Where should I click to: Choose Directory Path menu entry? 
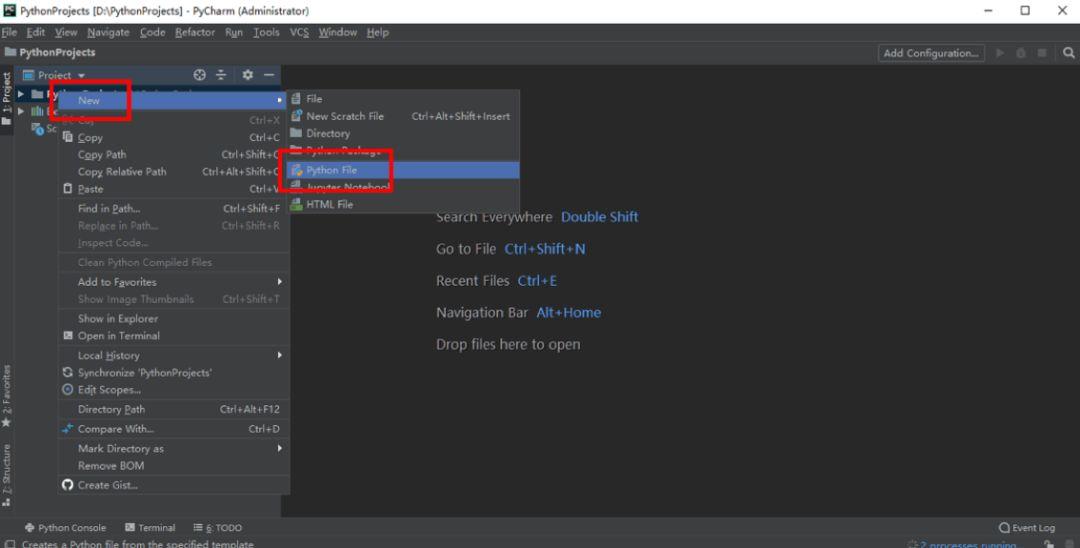[174, 409]
